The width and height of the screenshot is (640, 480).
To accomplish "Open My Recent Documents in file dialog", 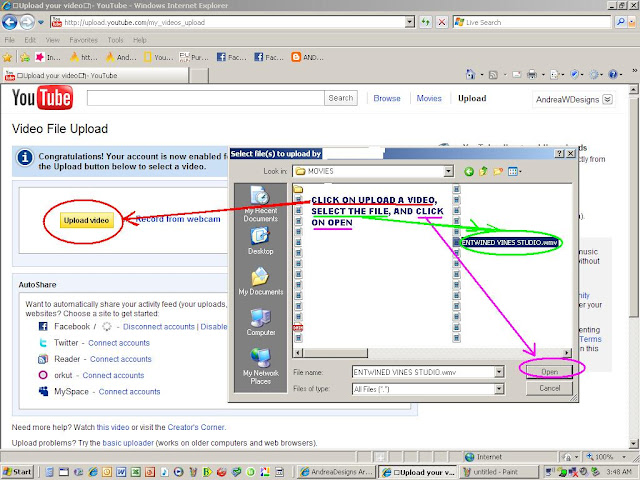I will (x=260, y=203).
